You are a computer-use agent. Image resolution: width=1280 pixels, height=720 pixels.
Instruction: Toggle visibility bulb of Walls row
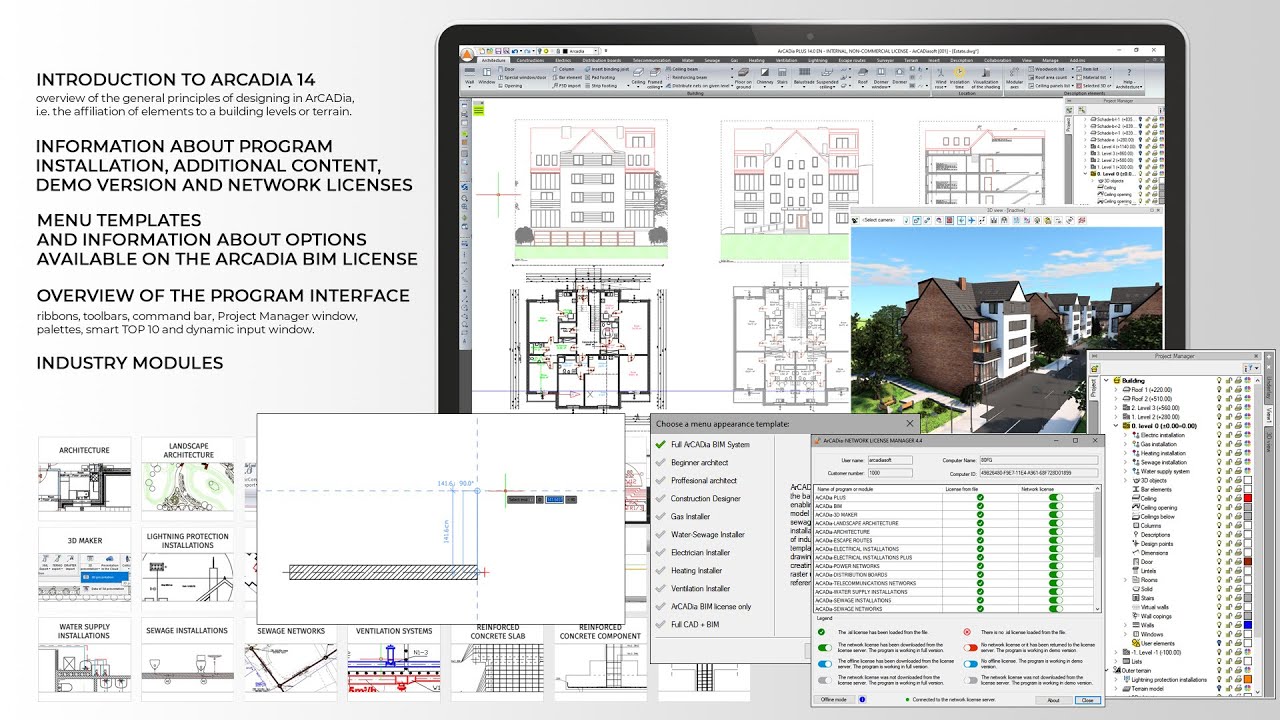[1220, 625]
